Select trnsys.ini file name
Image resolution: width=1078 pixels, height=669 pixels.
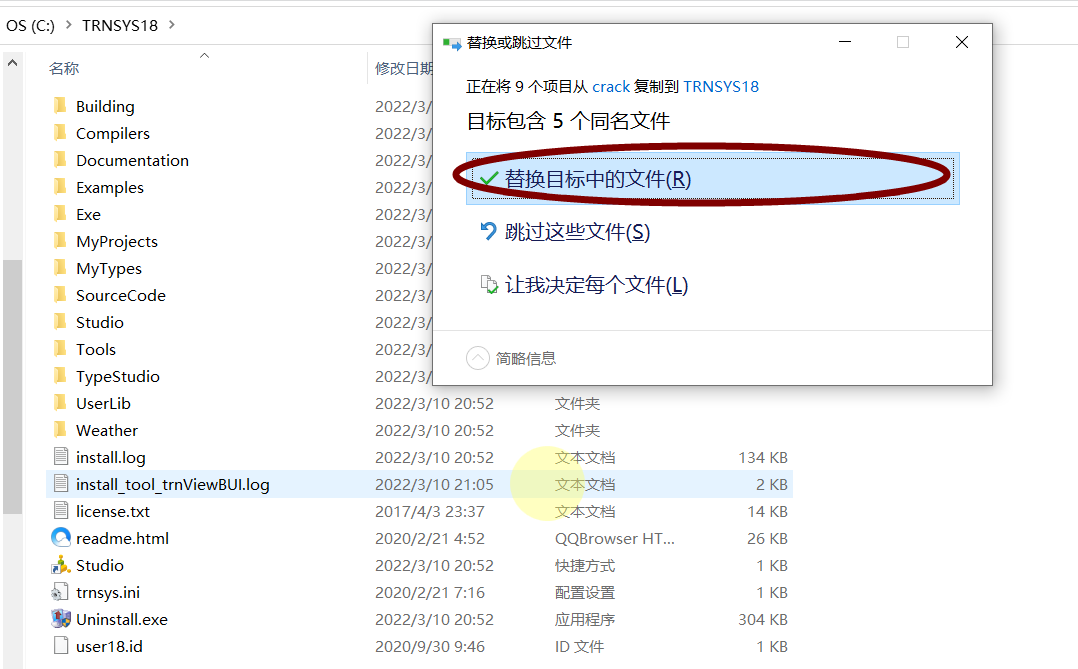[108, 592]
